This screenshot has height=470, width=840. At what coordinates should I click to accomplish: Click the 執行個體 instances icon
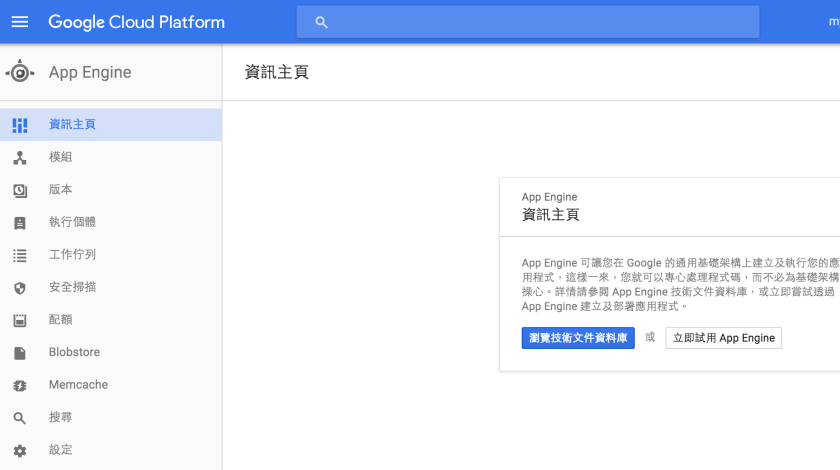click(20, 223)
